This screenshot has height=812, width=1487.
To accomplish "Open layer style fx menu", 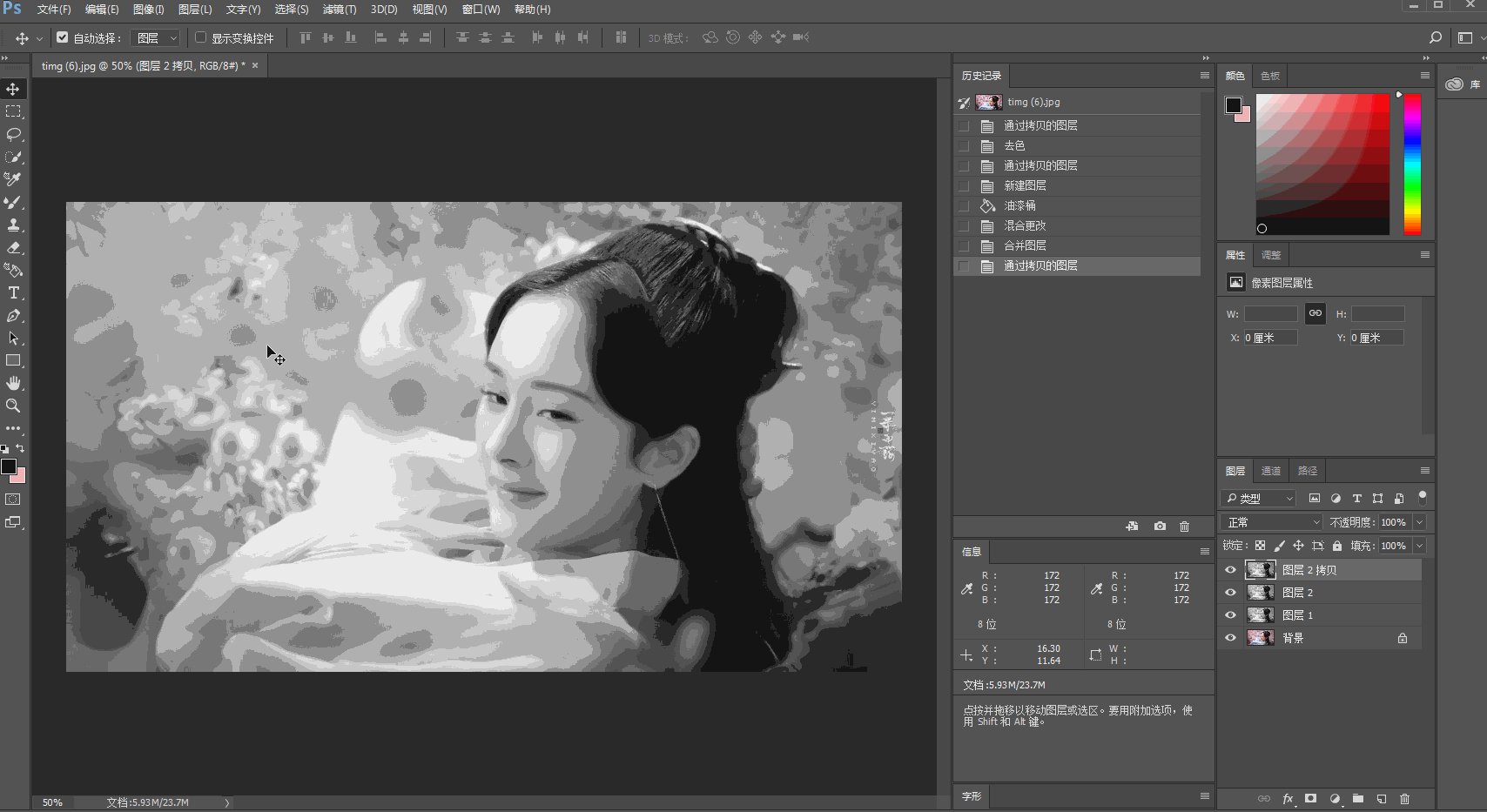I will [1289, 798].
